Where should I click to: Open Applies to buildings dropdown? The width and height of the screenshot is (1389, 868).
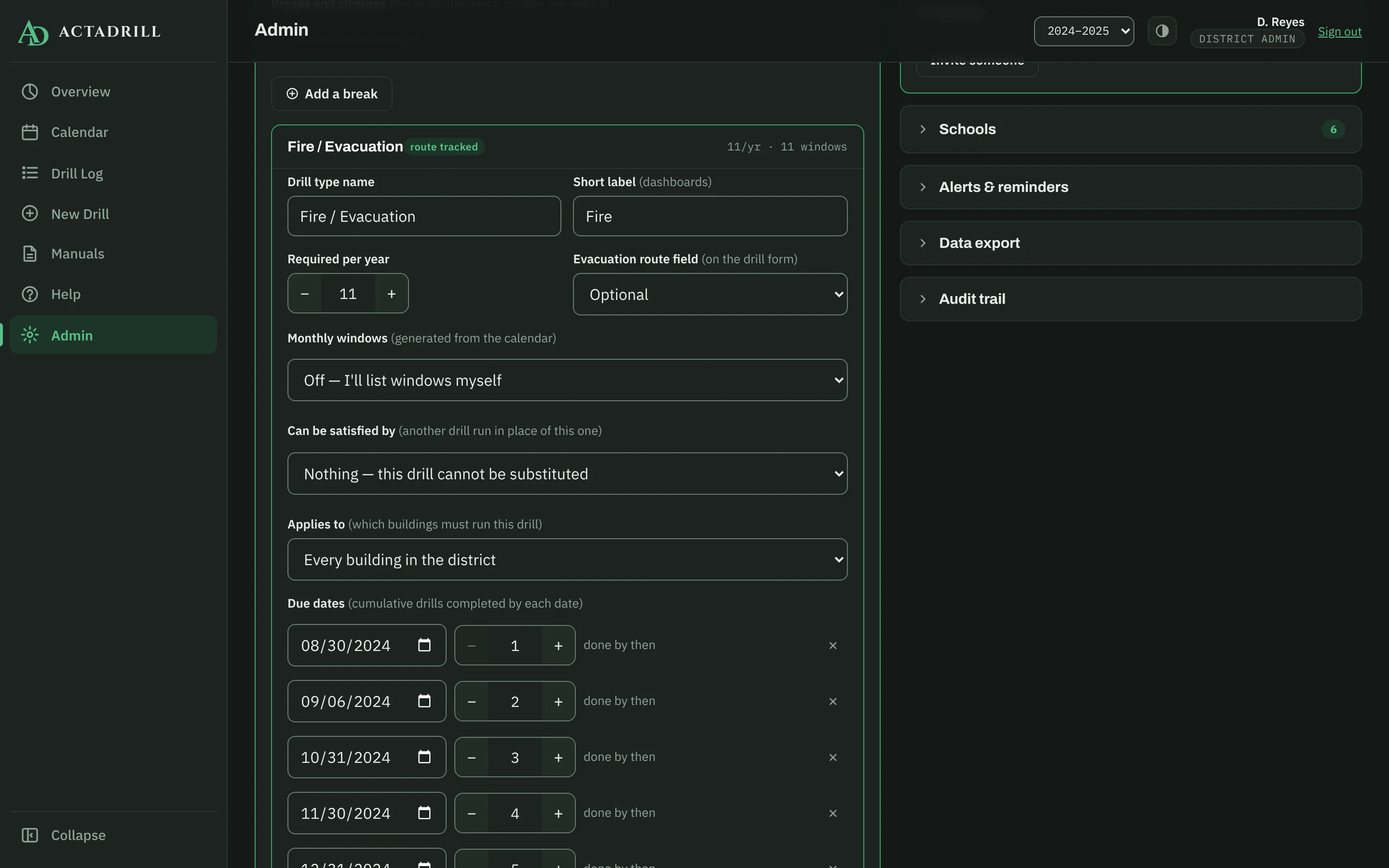[567, 559]
